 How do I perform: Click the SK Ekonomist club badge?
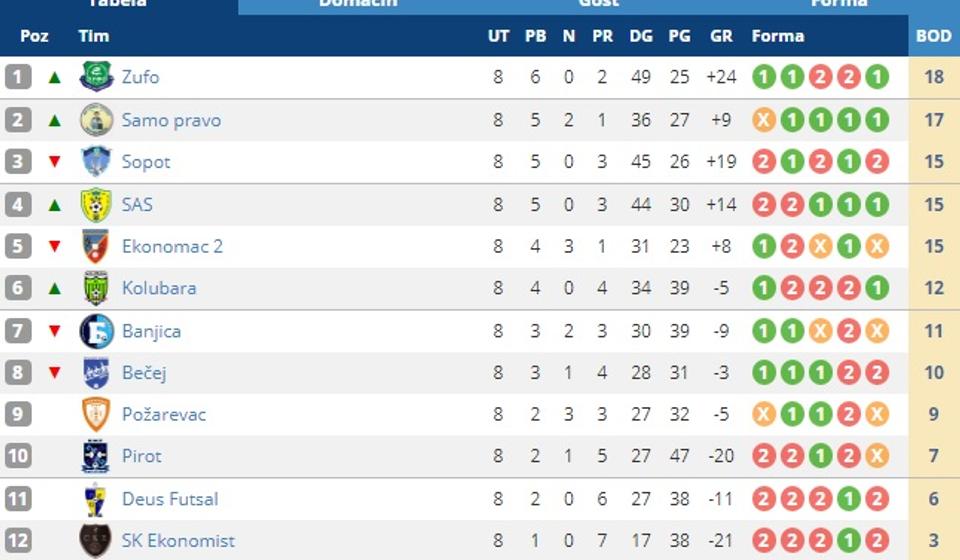tap(96, 541)
